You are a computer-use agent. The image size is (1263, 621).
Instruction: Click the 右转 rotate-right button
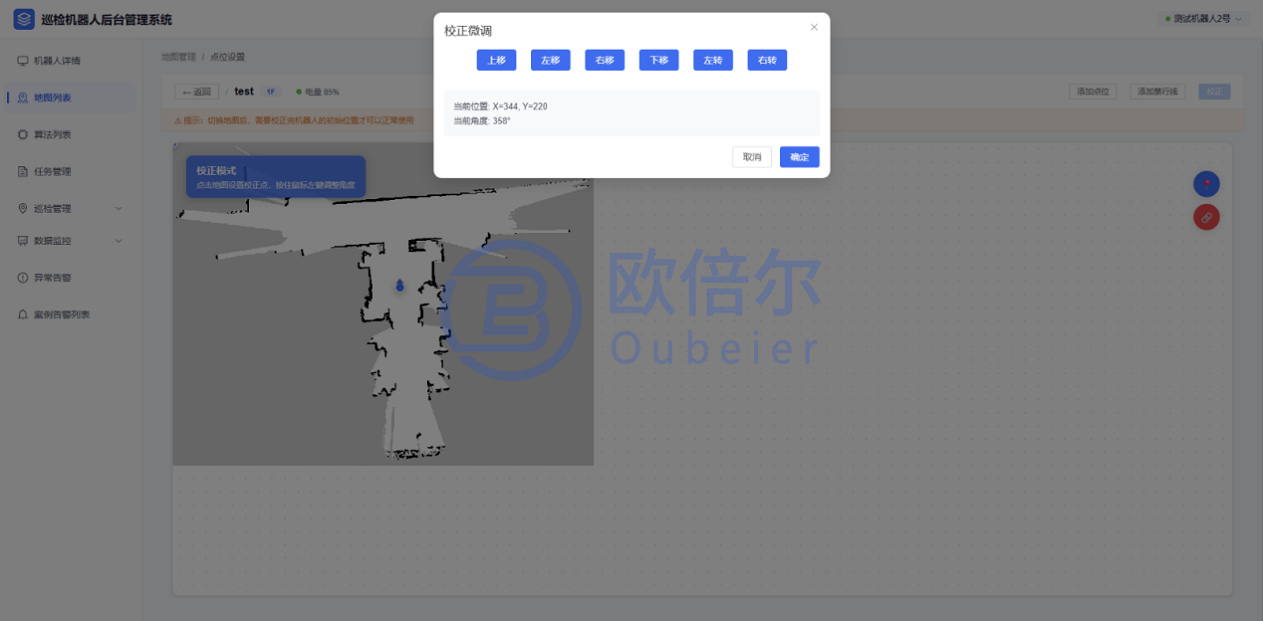[767, 60]
